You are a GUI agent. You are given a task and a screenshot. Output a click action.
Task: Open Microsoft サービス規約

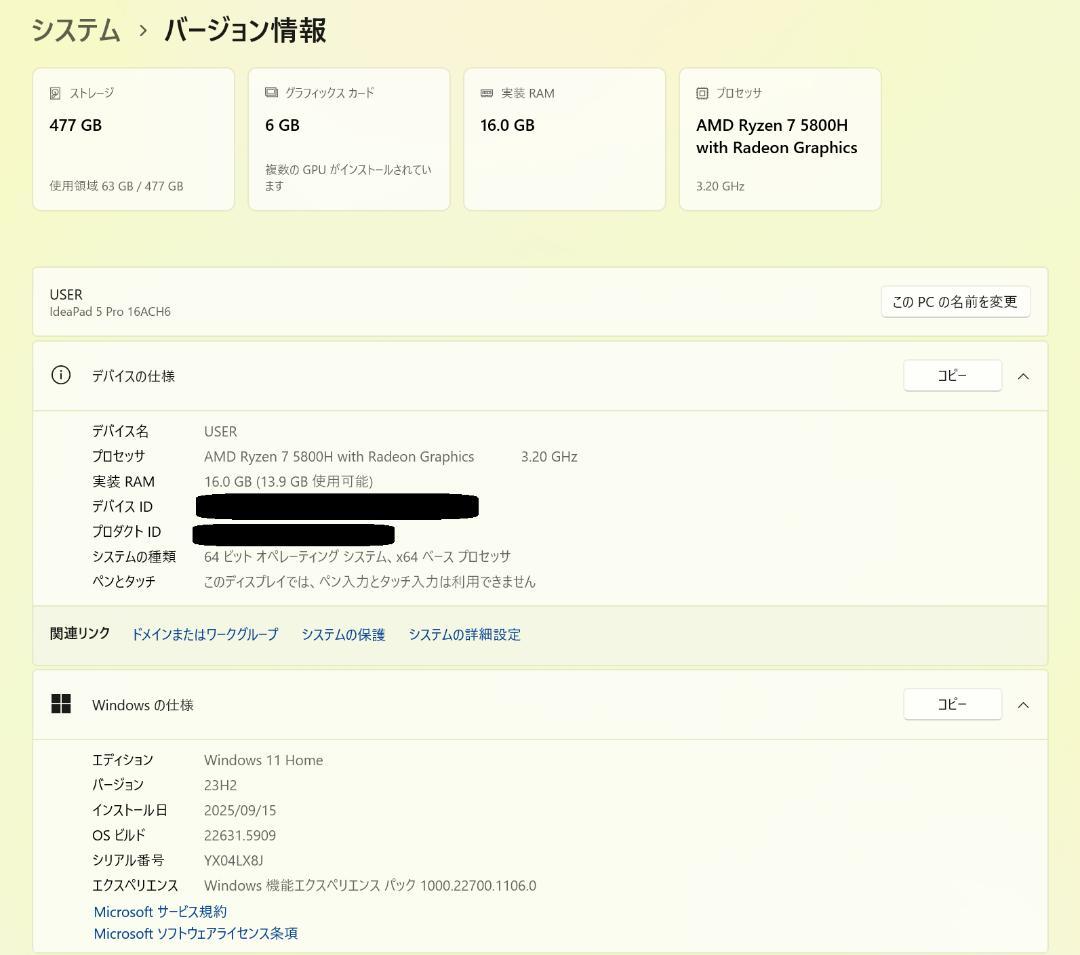click(158, 911)
